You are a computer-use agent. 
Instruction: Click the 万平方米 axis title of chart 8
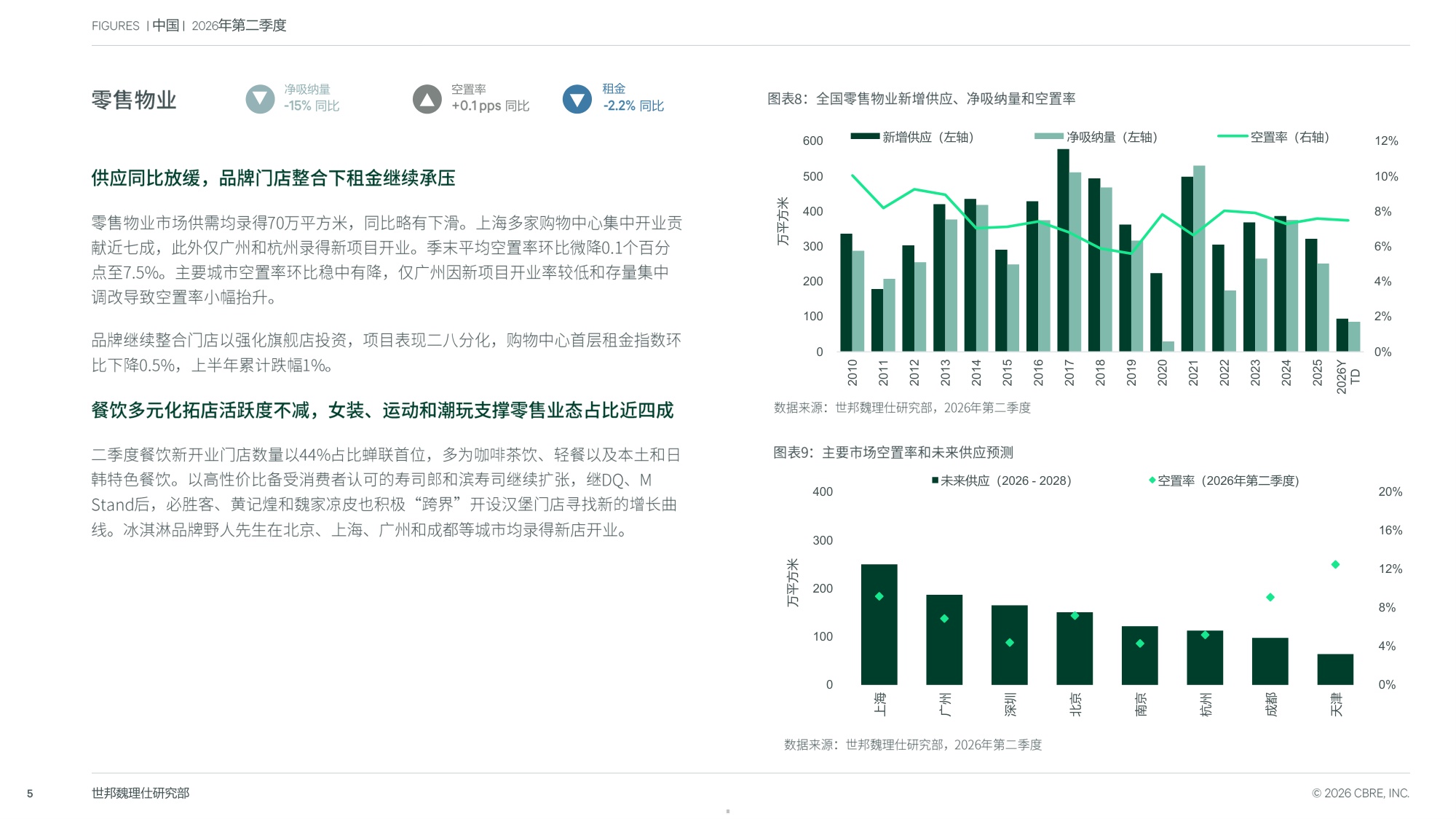[x=783, y=221]
